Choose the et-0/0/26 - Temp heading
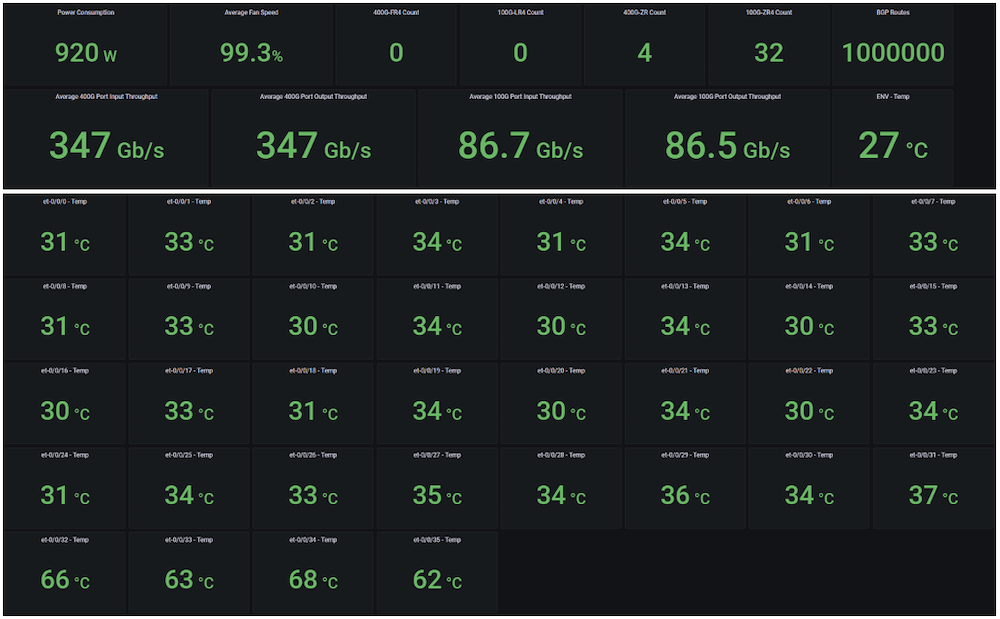Image resolution: width=1000 pixels, height=619 pixels. click(x=313, y=455)
